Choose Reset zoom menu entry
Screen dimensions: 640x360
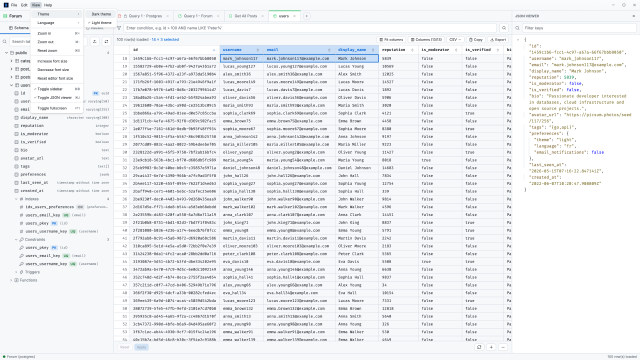point(58,51)
